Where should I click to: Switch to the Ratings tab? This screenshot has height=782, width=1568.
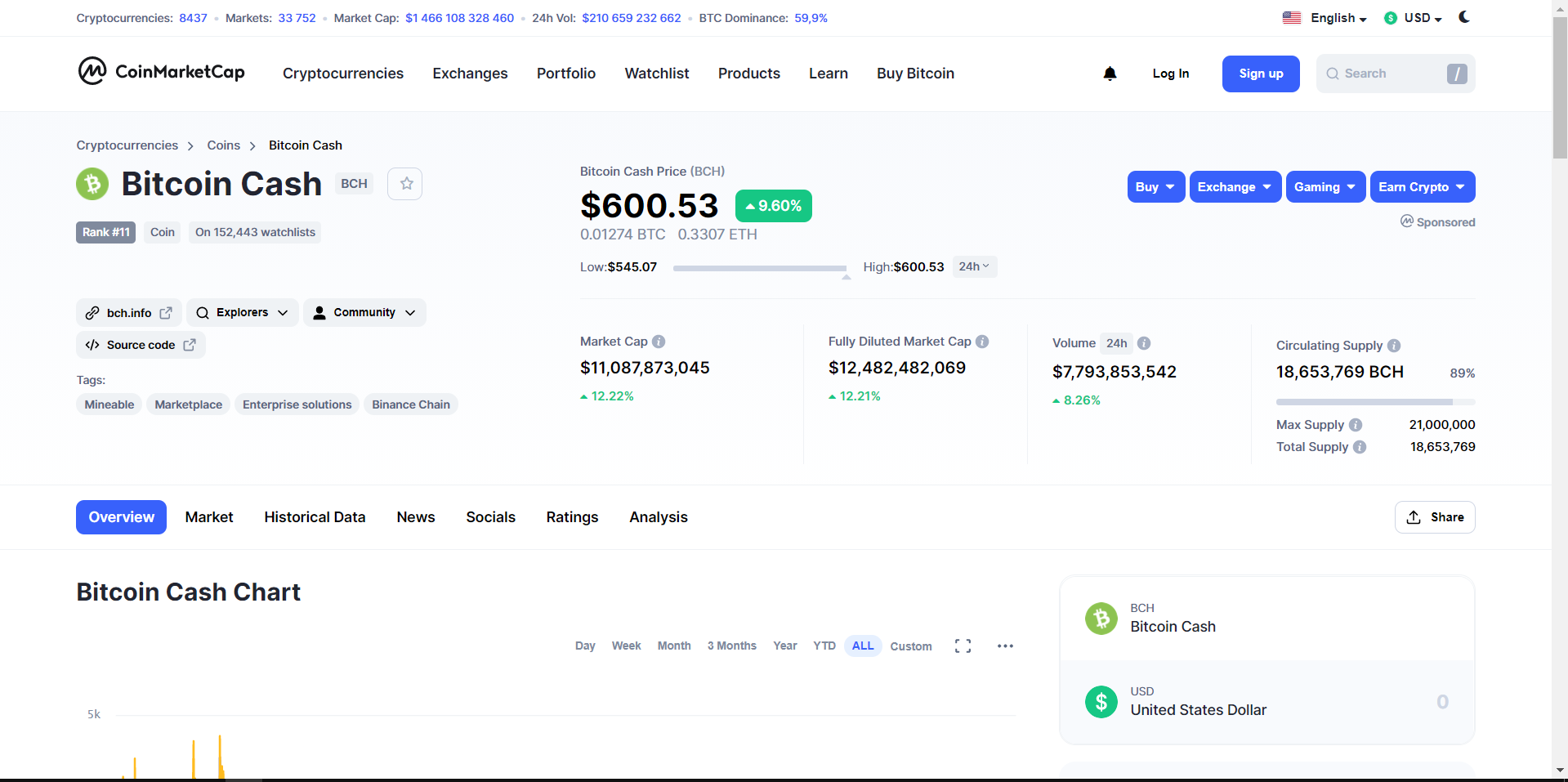click(x=572, y=517)
